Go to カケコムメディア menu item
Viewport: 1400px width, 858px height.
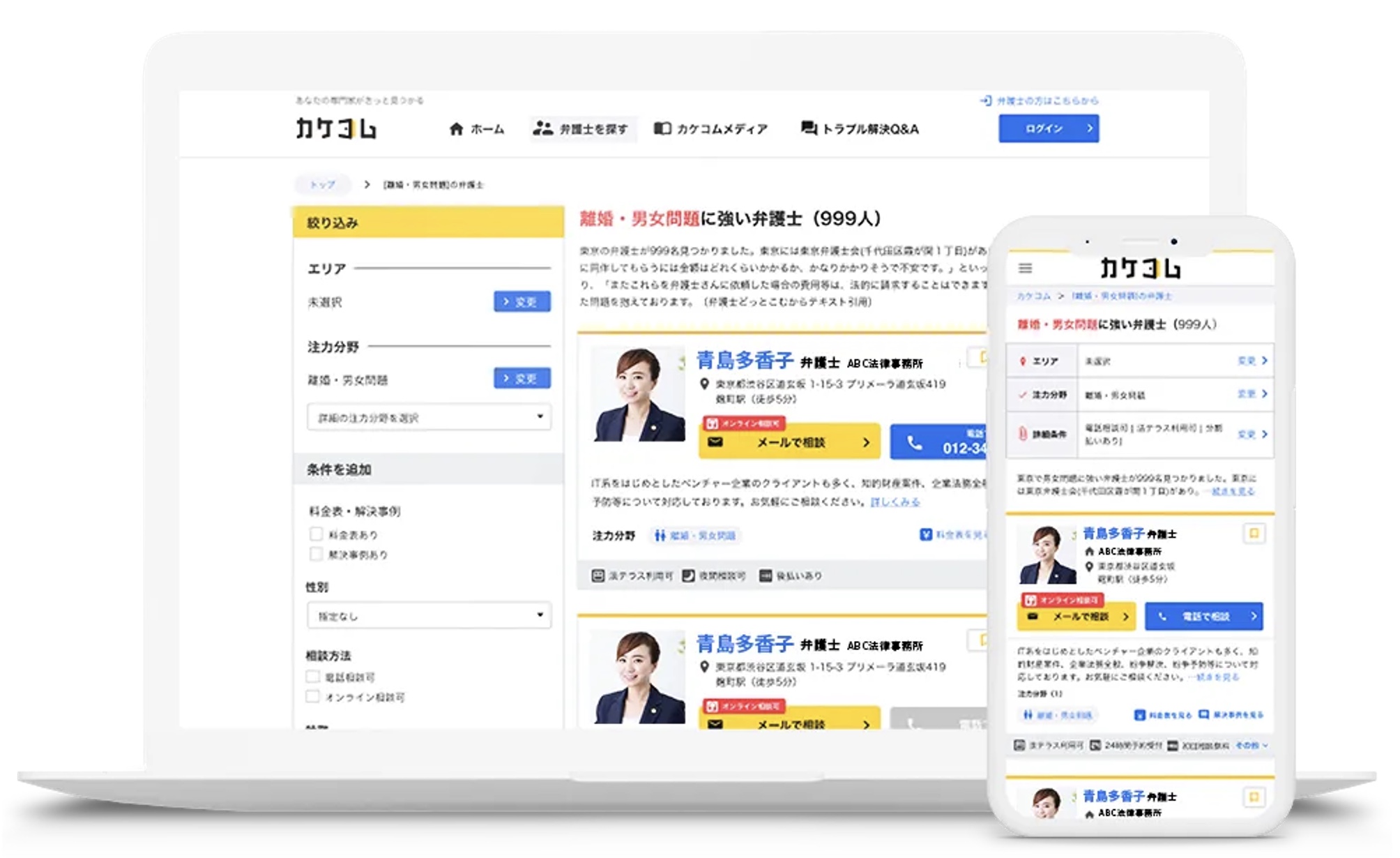[x=711, y=129]
